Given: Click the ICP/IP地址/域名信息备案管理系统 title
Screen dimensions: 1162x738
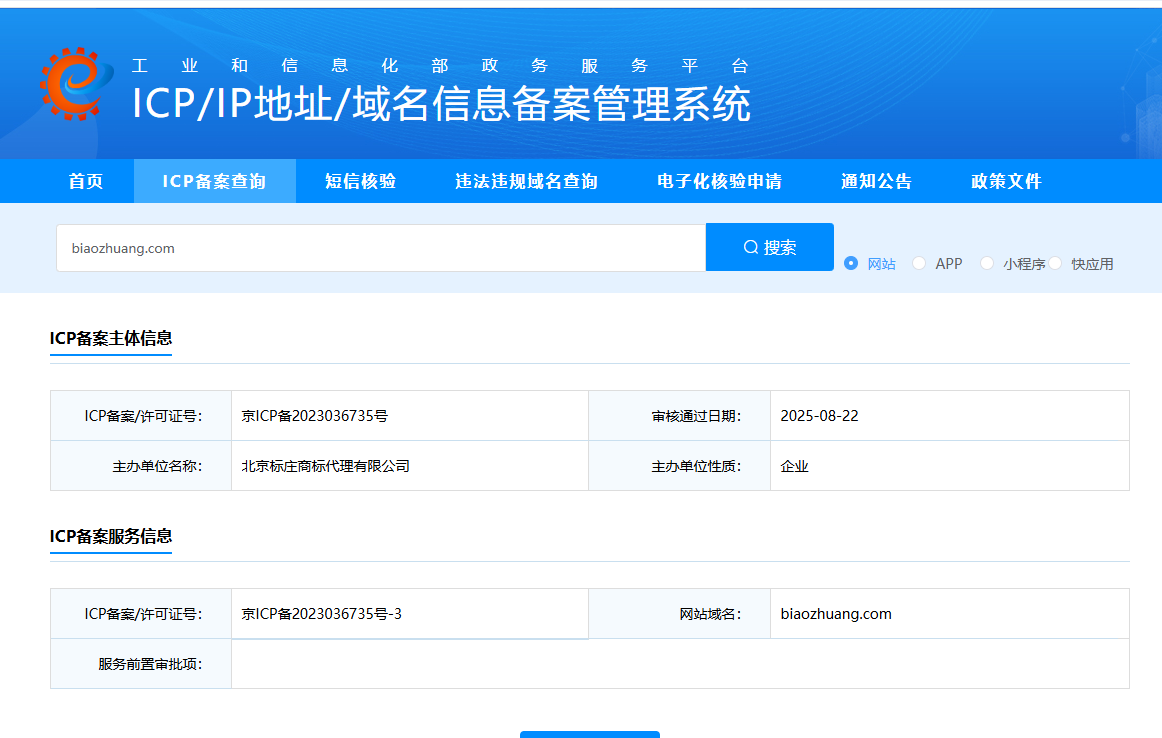Looking at the screenshot, I should click(x=441, y=104).
